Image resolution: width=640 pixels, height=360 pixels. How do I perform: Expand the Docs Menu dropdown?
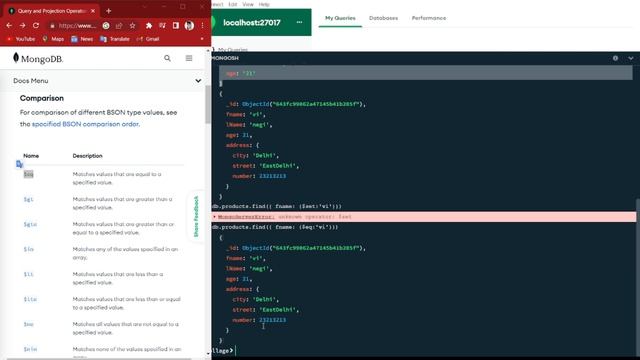click(198, 81)
